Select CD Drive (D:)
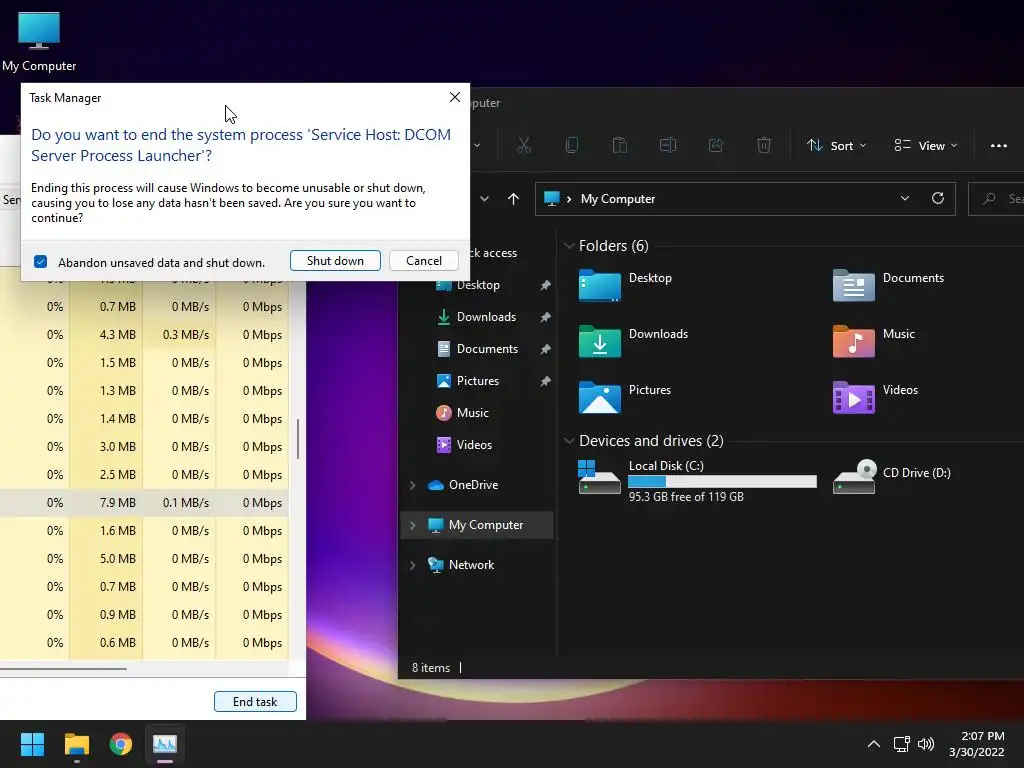This screenshot has height=768, width=1024. point(892,475)
